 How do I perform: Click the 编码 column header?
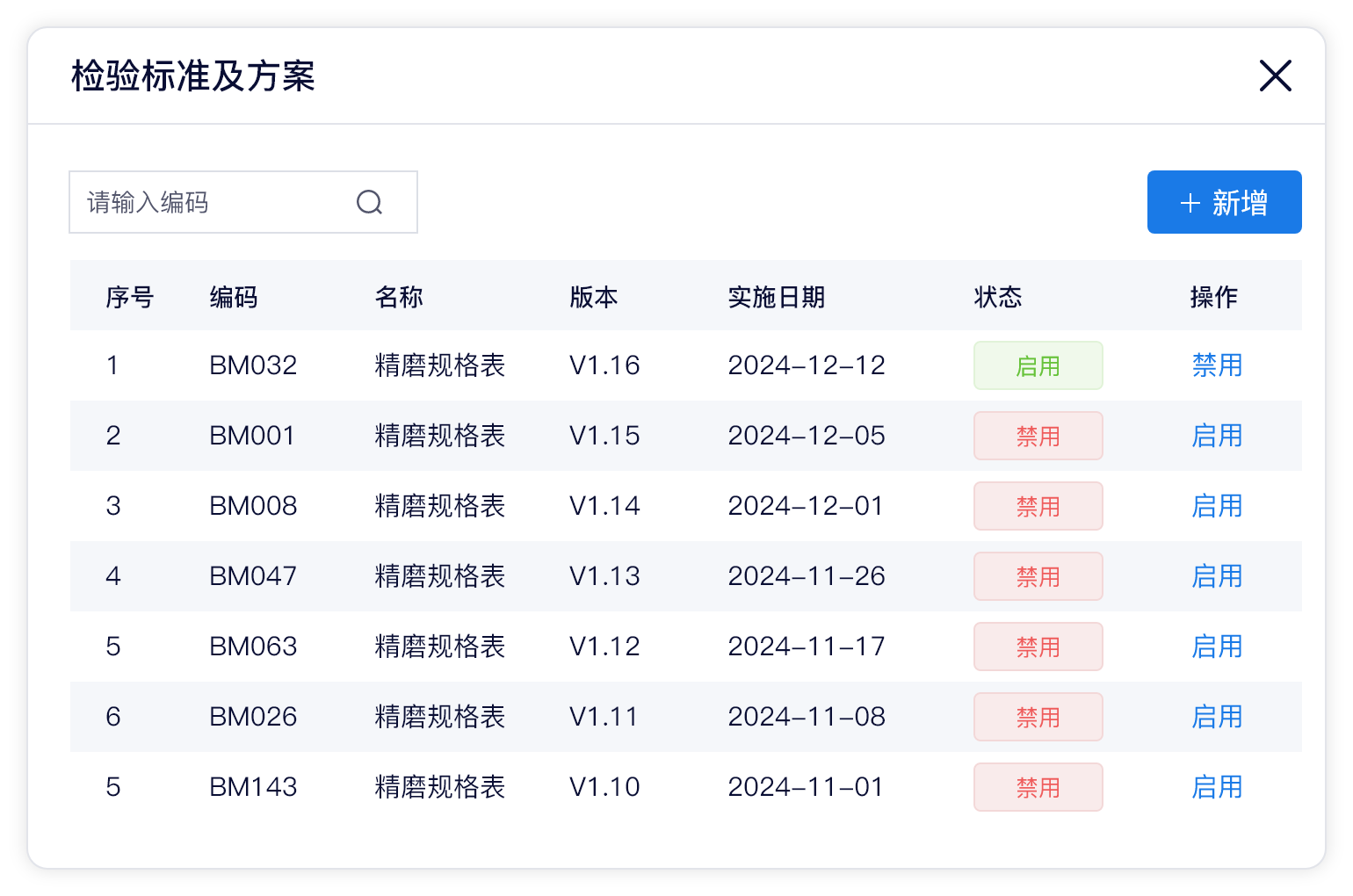click(234, 297)
